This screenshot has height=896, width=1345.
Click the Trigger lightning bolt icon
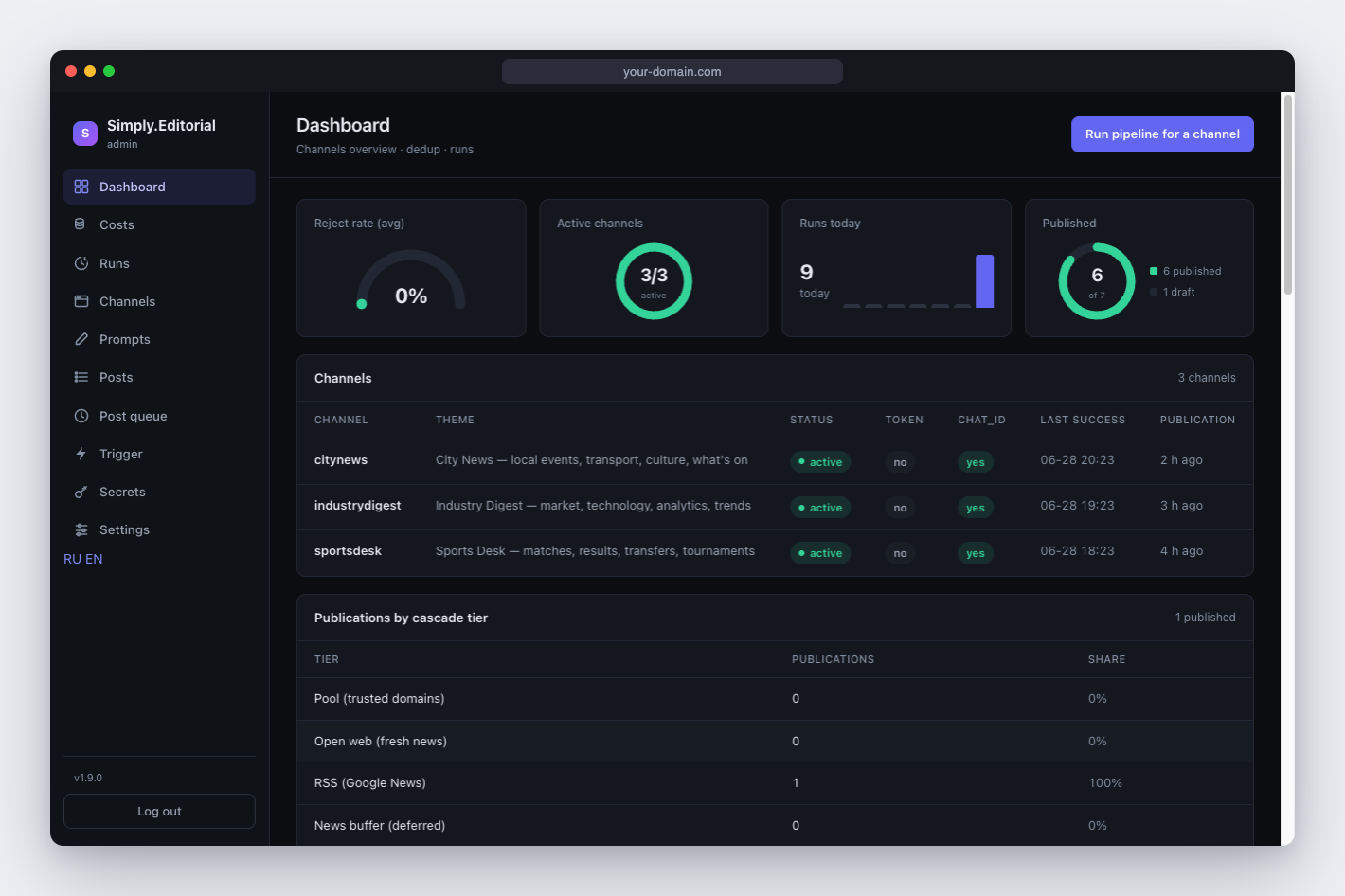81,454
